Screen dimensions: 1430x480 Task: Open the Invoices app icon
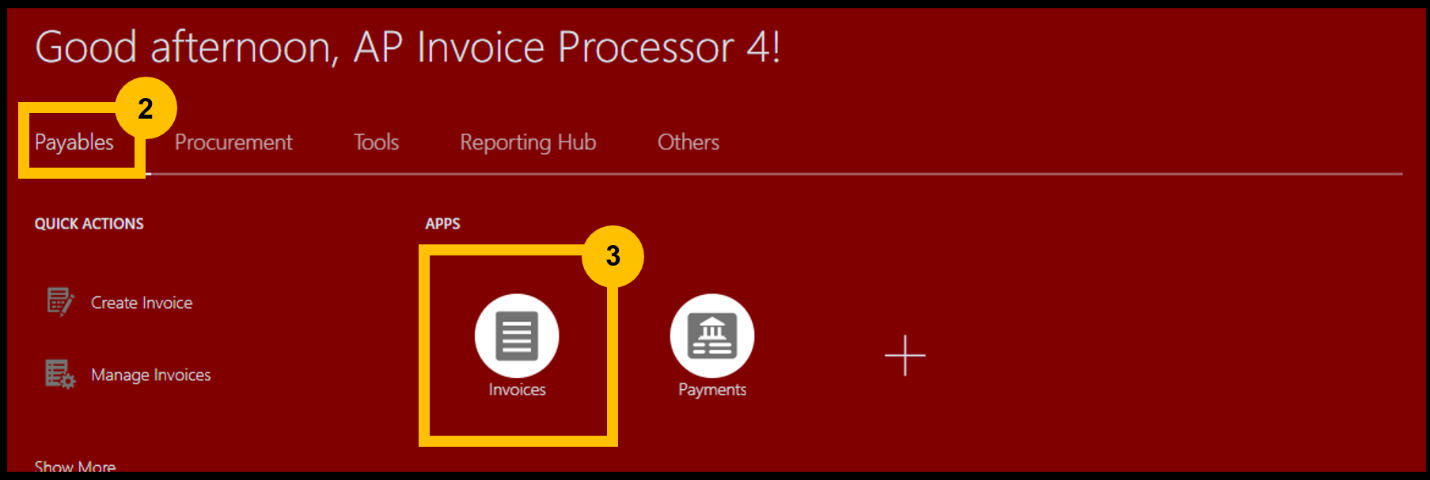click(517, 336)
